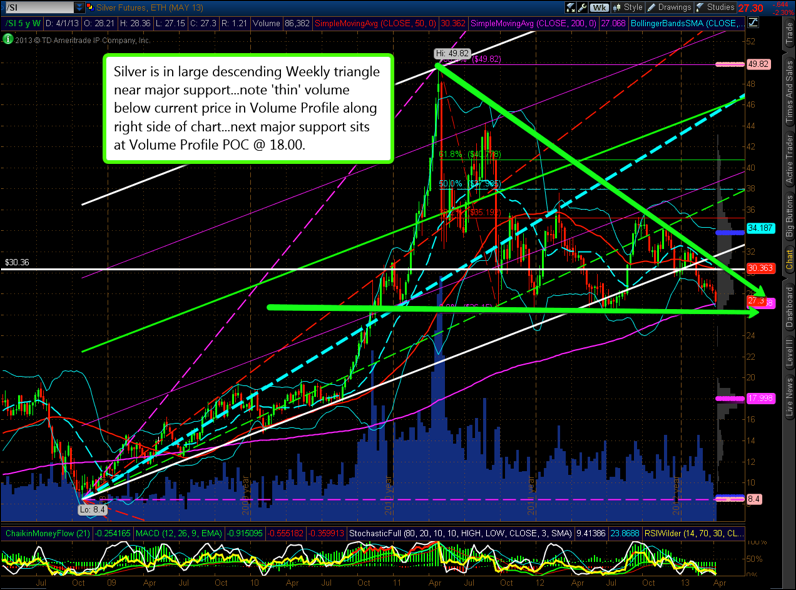This screenshot has width=796, height=590.
Task: Switch to Times And Sales tab
Action: click(789, 91)
